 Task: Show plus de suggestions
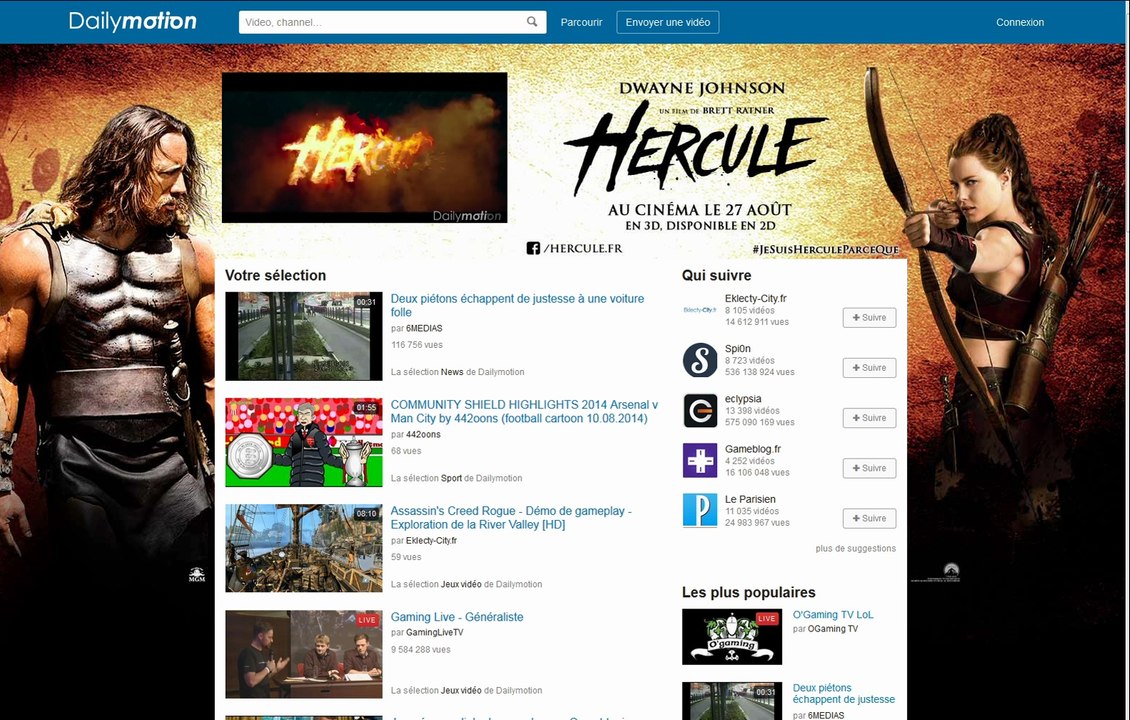pyautogui.click(x=855, y=548)
